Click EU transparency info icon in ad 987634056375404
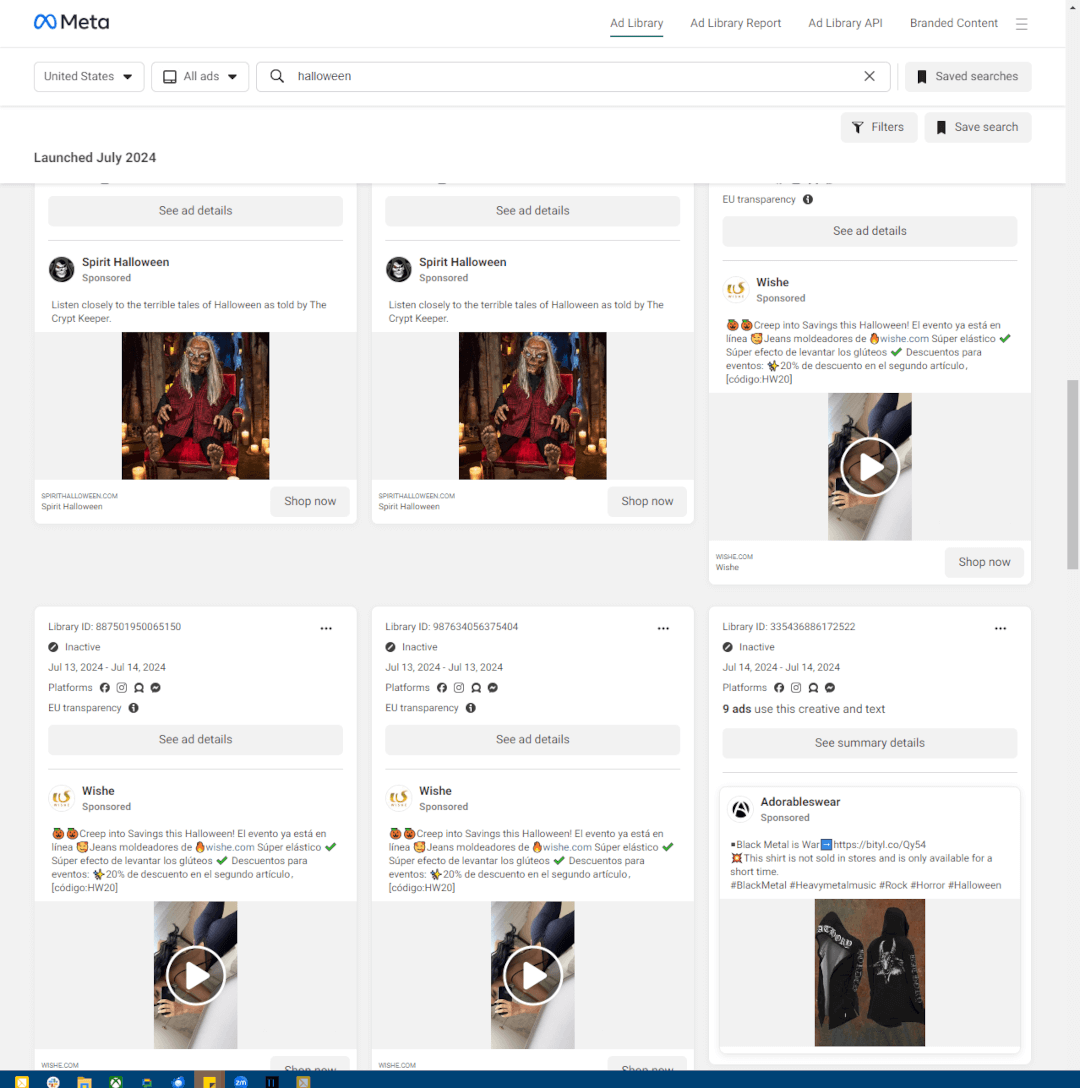 click(471, 708)
